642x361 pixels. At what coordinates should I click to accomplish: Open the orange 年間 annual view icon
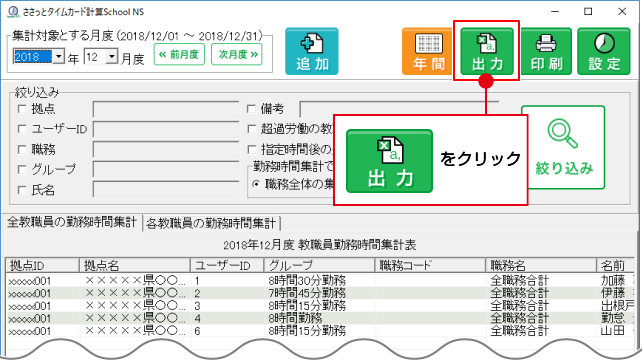coord(428,52)
